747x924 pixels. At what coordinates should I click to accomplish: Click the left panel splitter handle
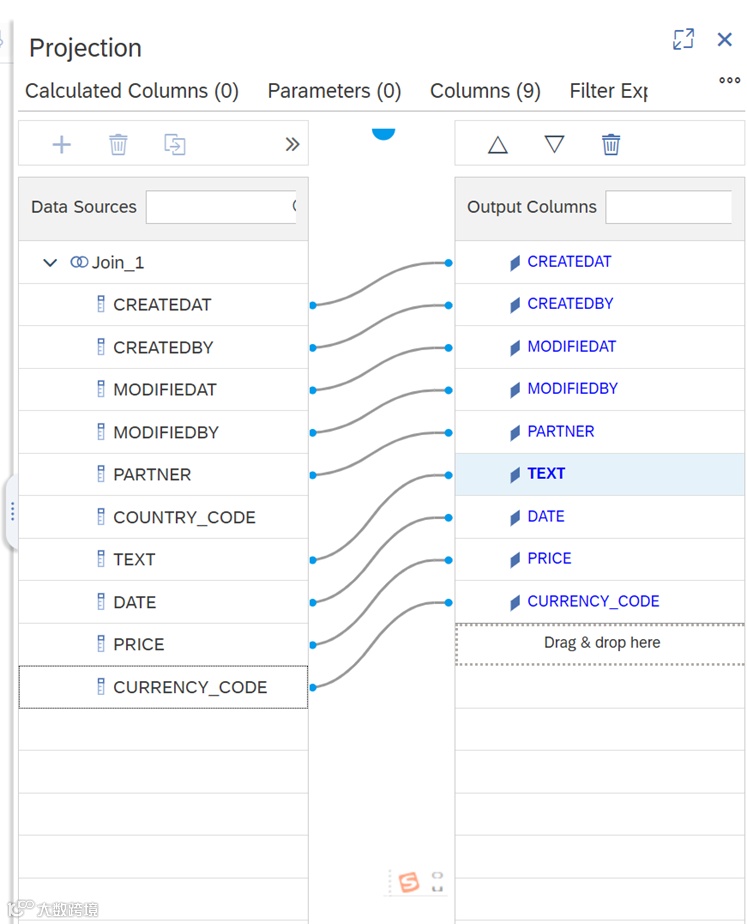point(12,512)
